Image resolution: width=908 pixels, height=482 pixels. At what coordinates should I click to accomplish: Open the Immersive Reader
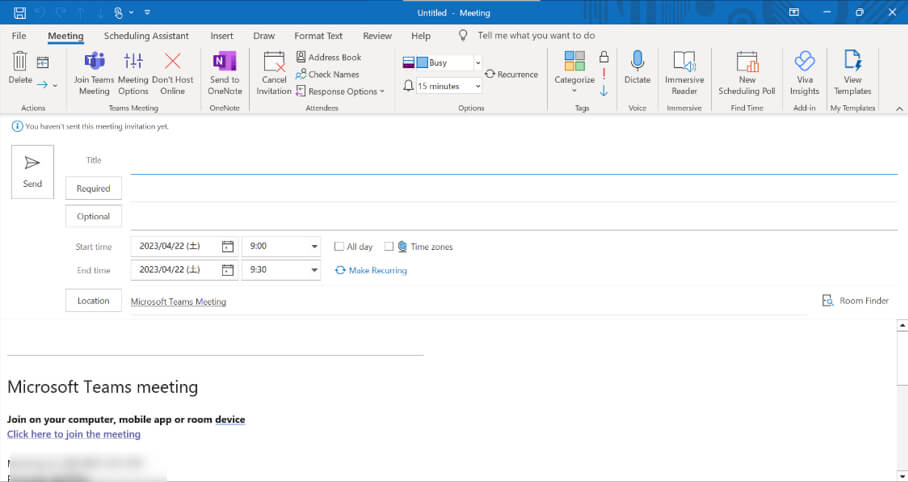click(x=684, y=62)
